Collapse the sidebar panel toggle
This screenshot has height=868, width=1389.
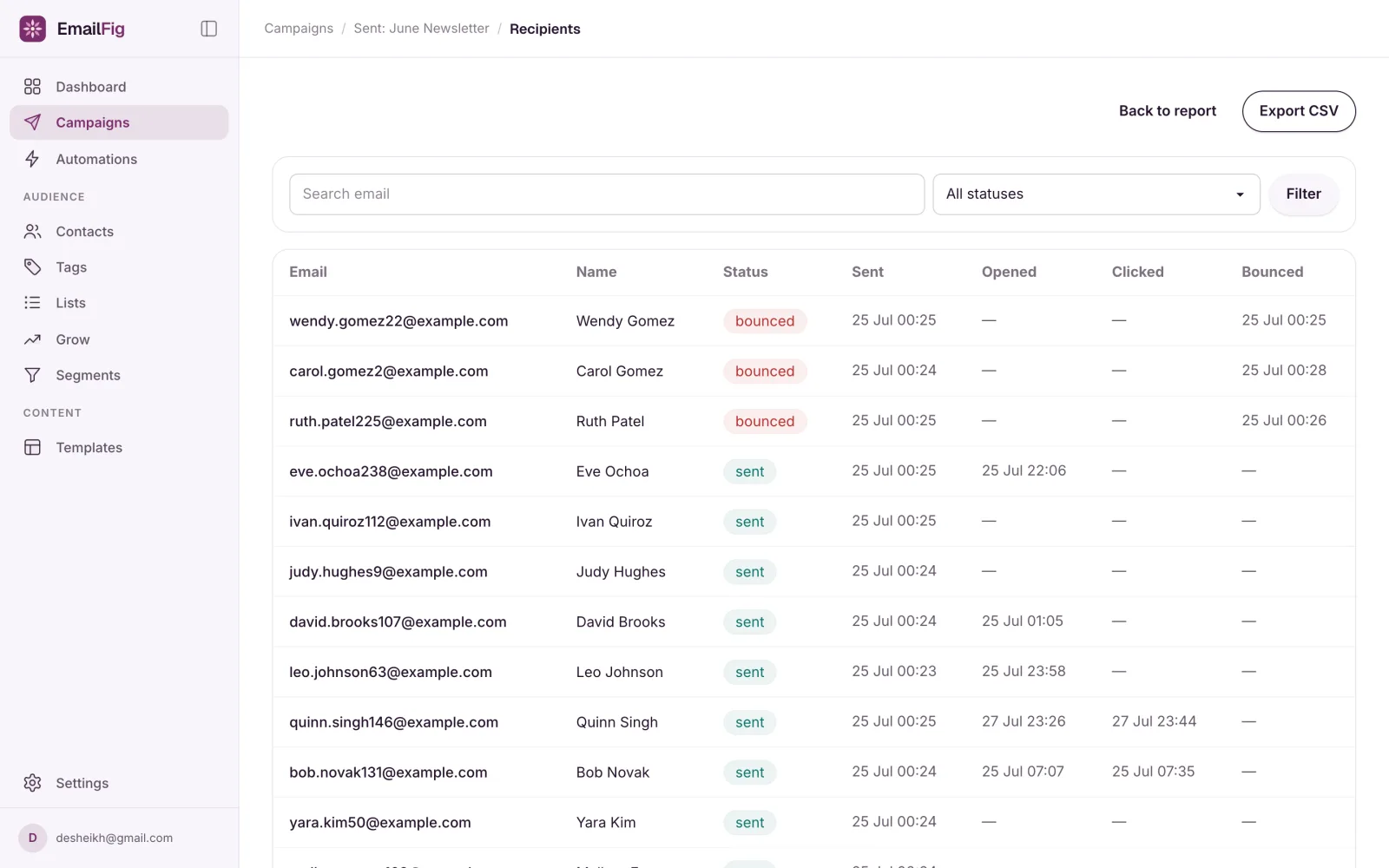click(208, 29)
